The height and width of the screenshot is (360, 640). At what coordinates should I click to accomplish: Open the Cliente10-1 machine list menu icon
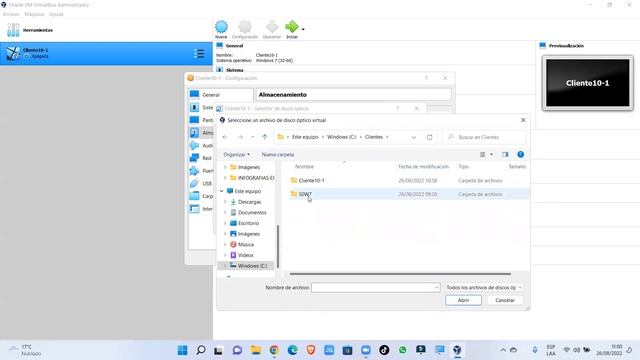(x=199, y=53)
